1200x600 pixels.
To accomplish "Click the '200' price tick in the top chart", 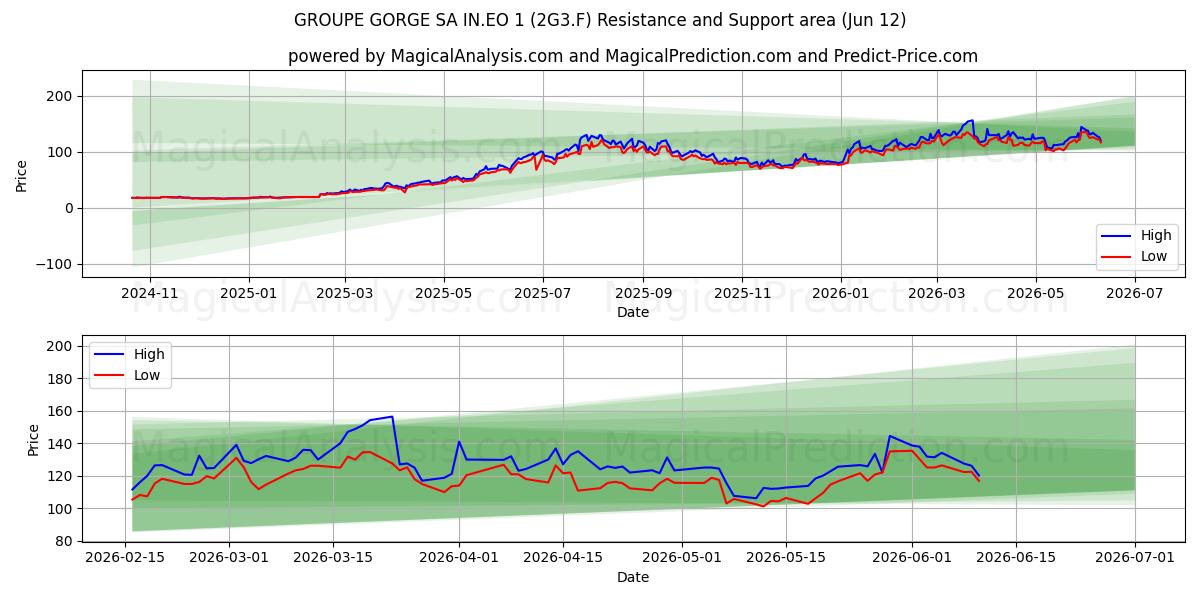I will pyautogui.click(x=61, y=96).
